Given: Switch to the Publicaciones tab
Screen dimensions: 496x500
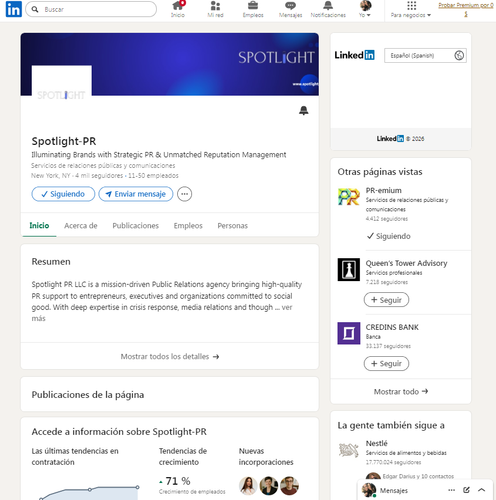Looking at the screenshot, I should pyautogui.click(x=135, y=226).
